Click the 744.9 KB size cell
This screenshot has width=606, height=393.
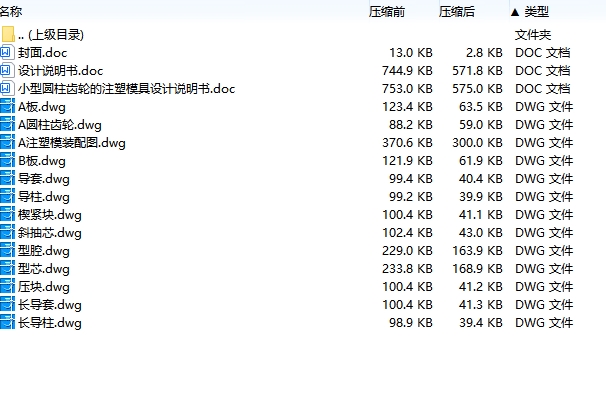coord(407,71)
